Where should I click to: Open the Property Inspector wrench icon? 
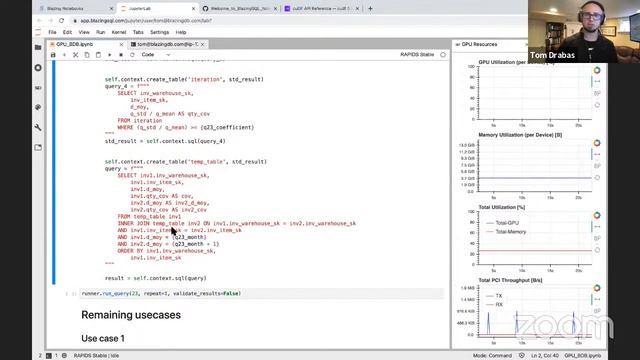click(38, 127)
